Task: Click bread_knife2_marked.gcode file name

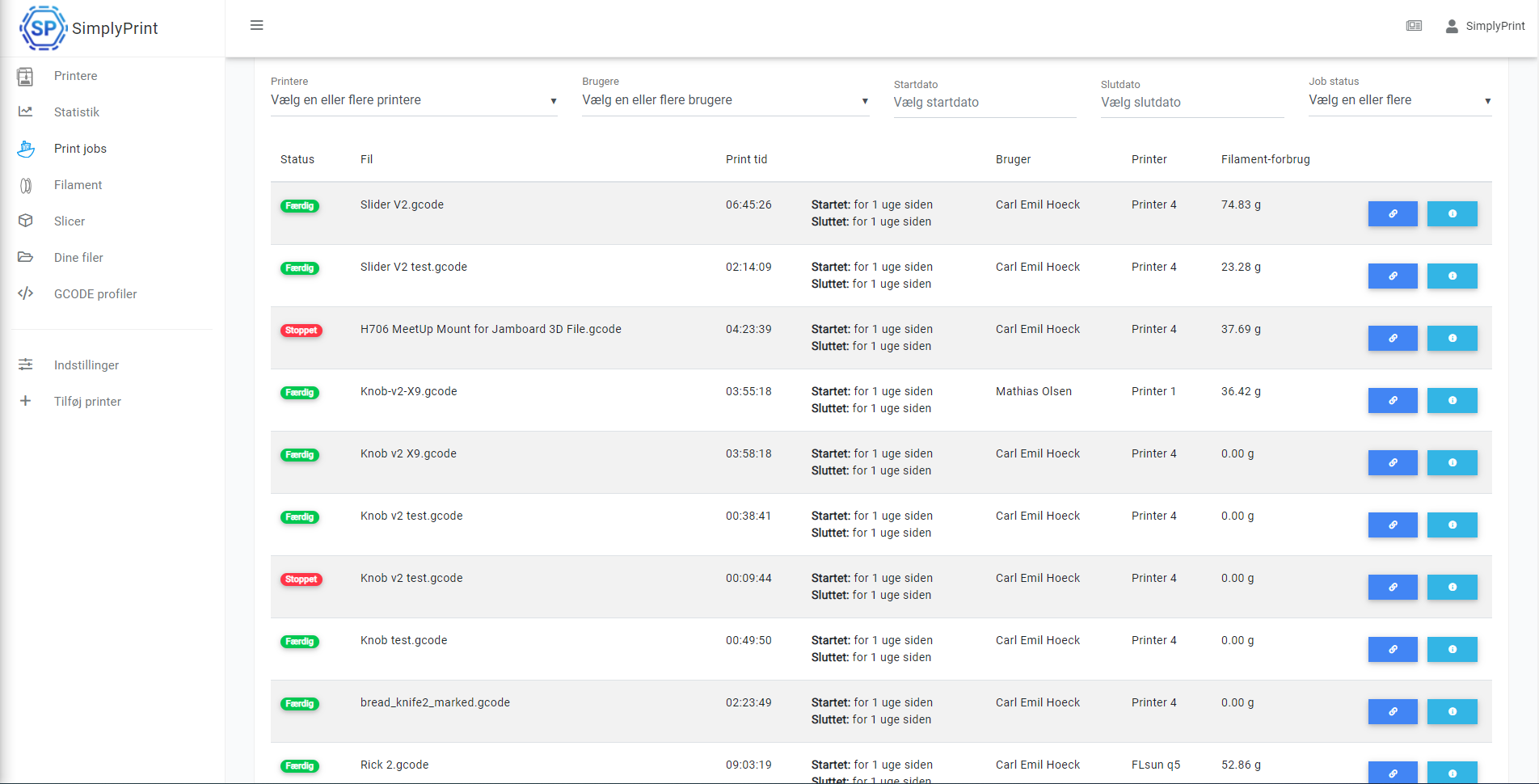Action: 435,702
